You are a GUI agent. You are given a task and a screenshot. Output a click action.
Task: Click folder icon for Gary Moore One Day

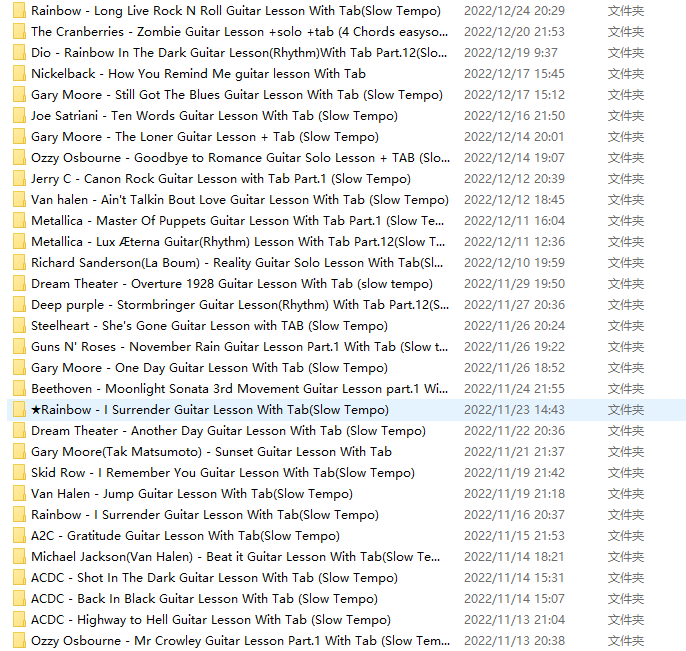[x=19, y=368]
